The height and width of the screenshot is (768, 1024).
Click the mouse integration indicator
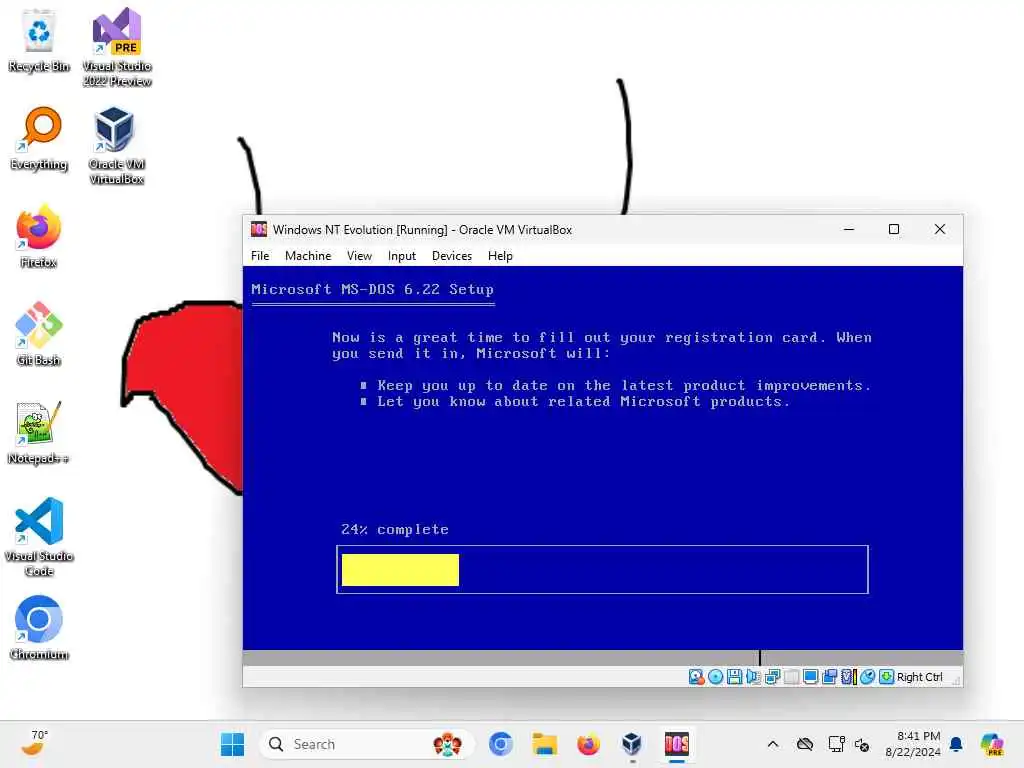(x=867, y=677)
